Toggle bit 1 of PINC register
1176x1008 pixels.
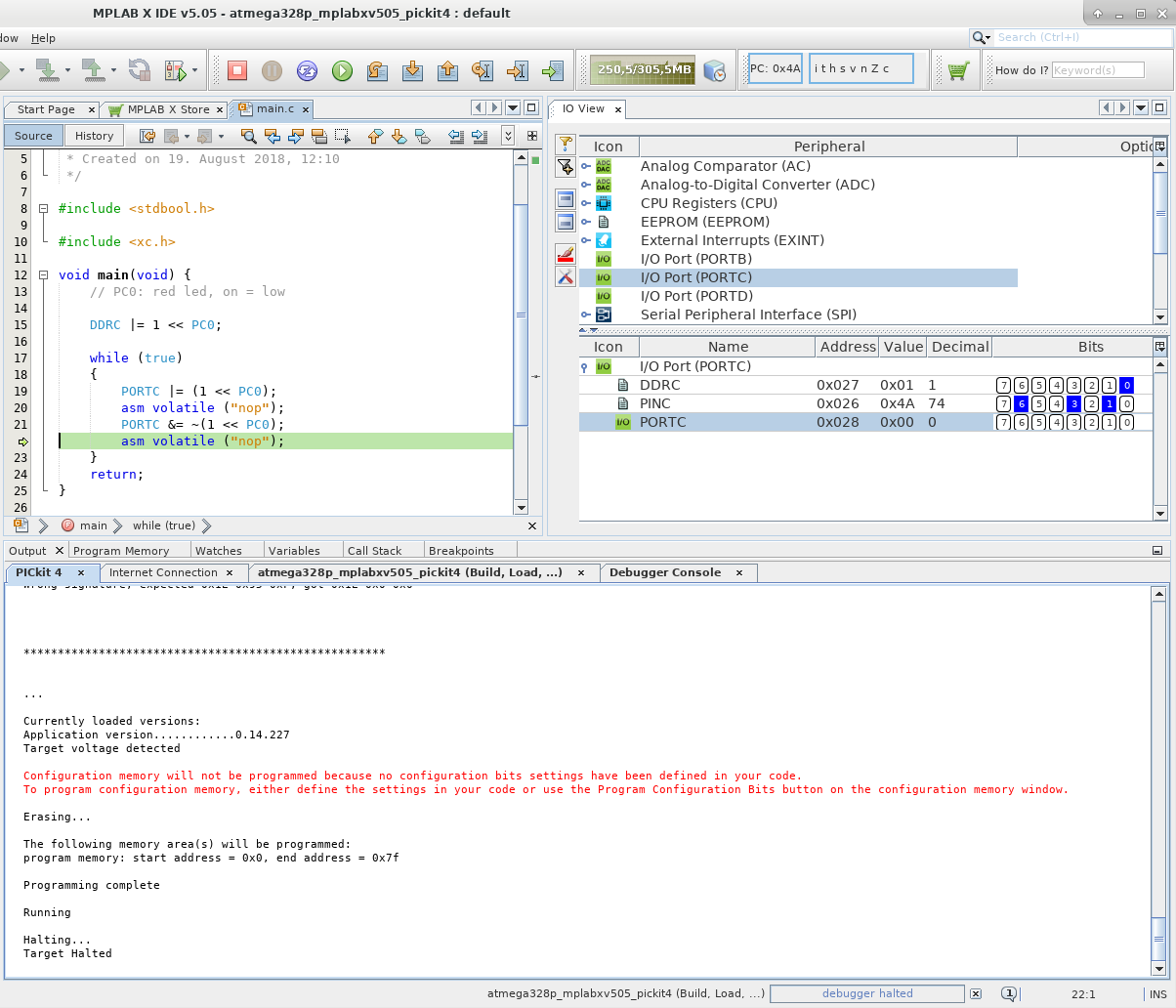1109,403
